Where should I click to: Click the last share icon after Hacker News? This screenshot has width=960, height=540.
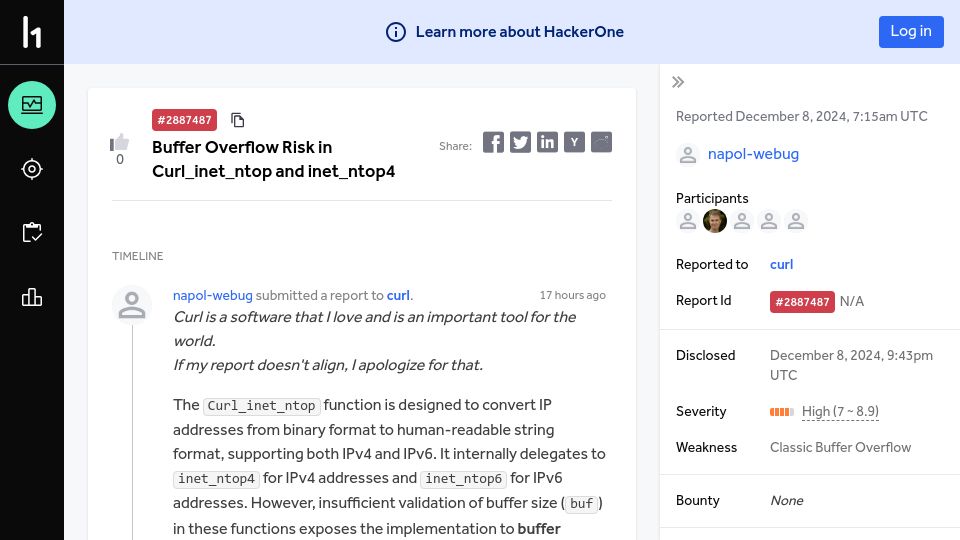(x=601, y=142)
